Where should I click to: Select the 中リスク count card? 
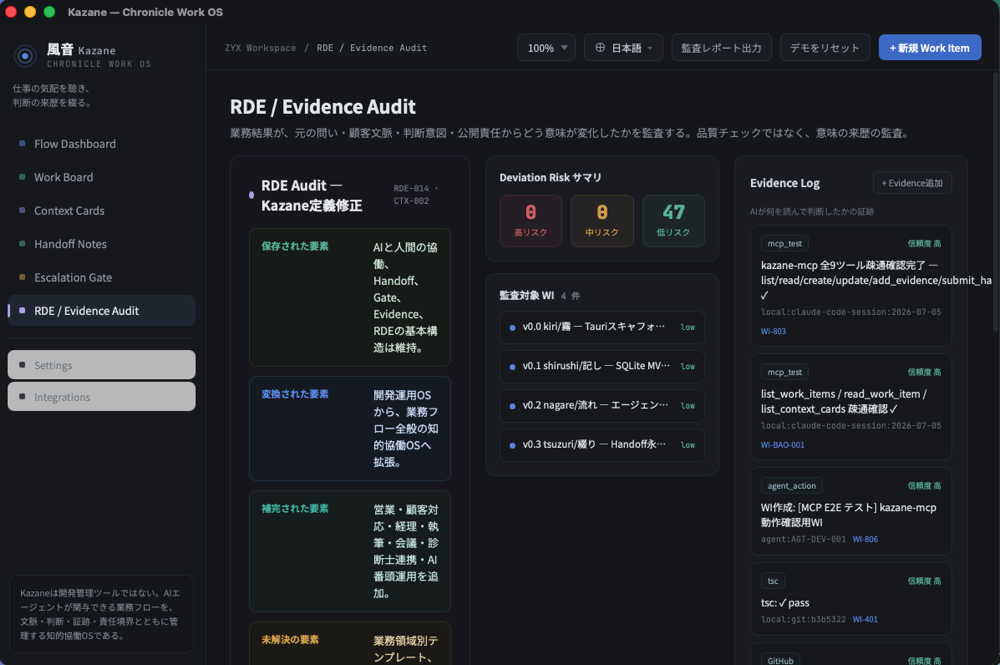point(602,221)
